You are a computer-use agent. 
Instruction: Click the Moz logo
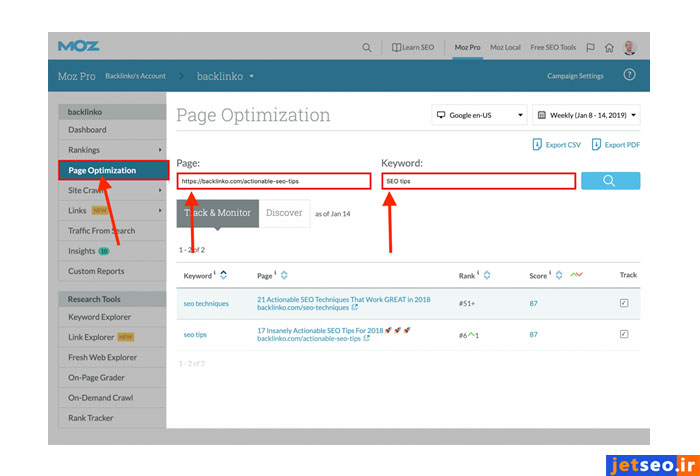pyautogui.click(x=78, y=46)
